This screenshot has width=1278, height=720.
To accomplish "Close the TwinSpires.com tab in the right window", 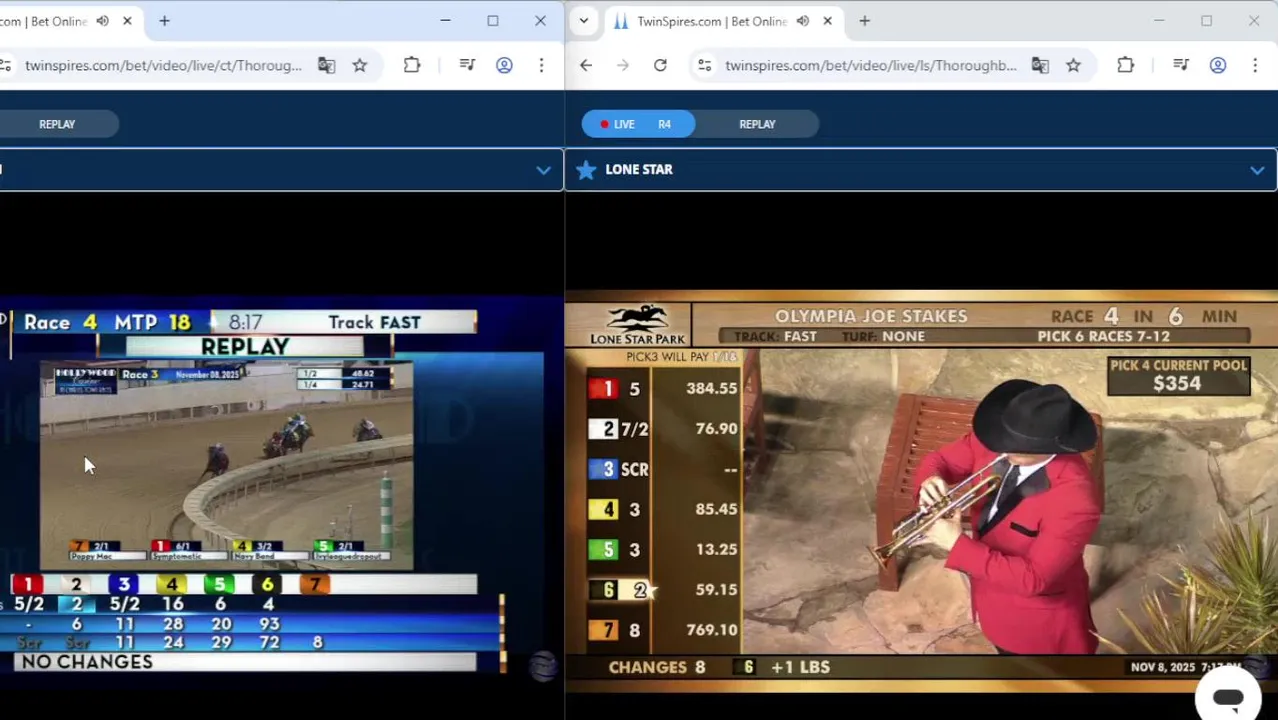I will tap(827, 21).
